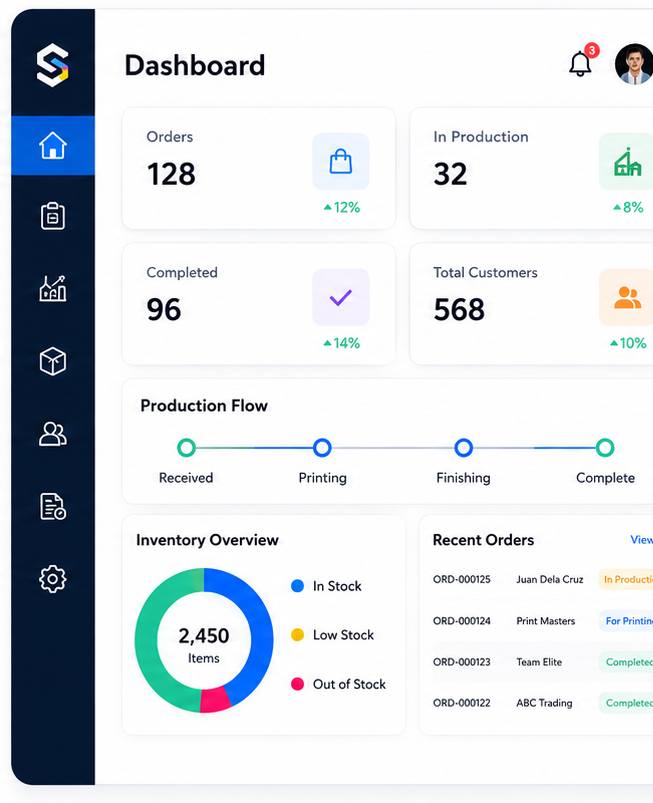Open order ORD-000125
Viewport: 653px width, 803px height.
[461, 579]
